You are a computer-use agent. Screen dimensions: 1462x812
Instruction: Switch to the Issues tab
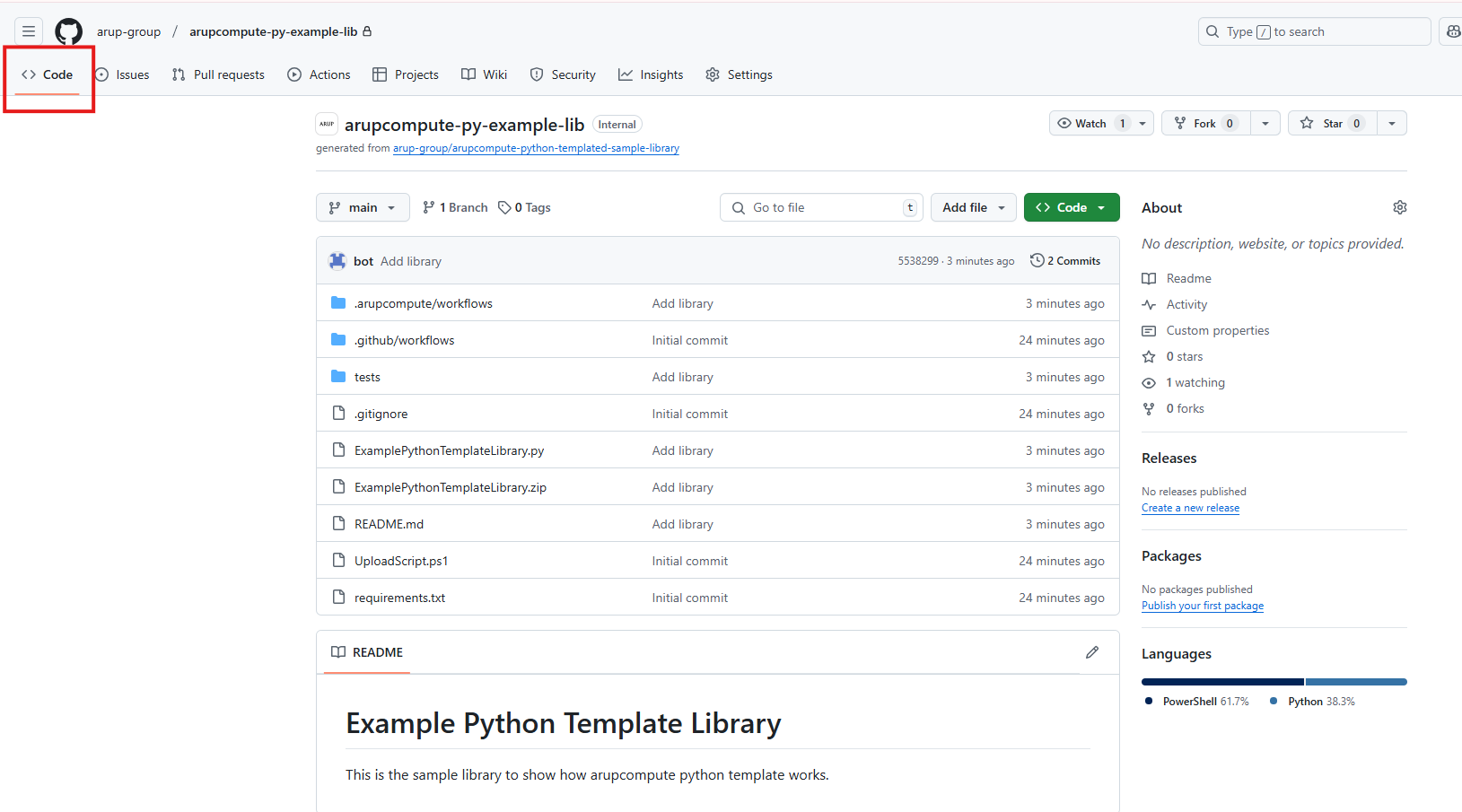click(x=122, y=74)
